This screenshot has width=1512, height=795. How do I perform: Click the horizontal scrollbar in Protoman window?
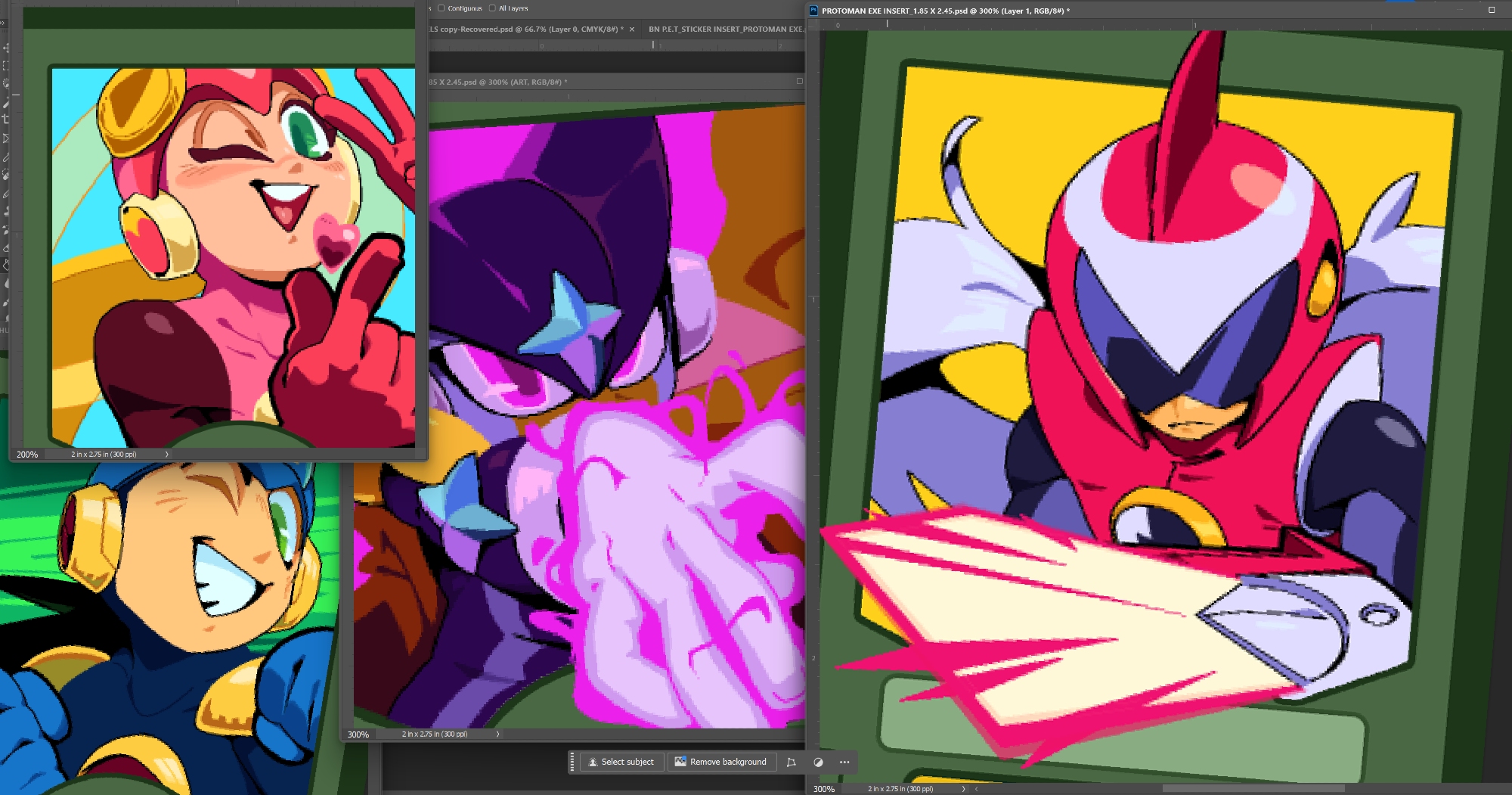pyautogui.click(x=1253, y=789)
